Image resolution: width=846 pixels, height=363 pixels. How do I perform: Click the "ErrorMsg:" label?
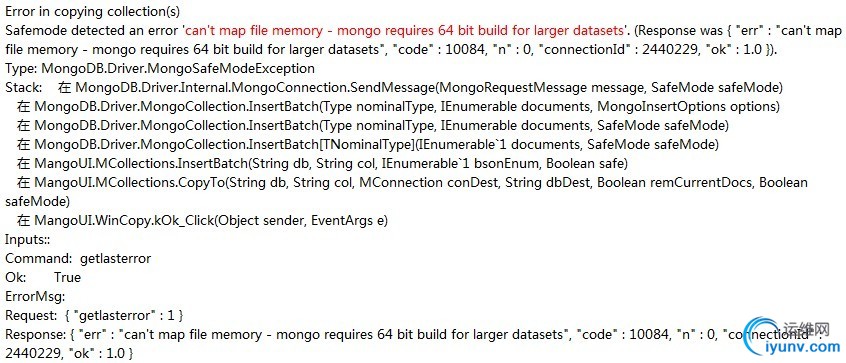click(x=35, y=296)
